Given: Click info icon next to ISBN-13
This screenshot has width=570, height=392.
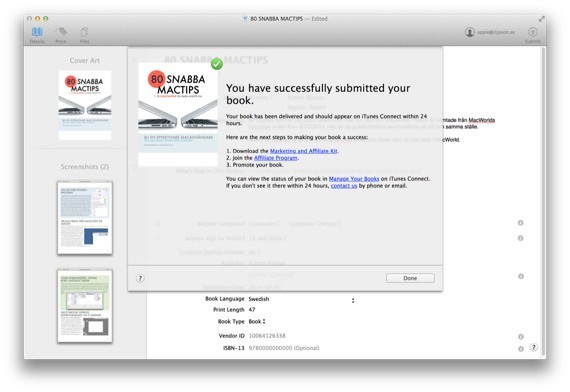Looking at the screenshot, I should [521, 349].
